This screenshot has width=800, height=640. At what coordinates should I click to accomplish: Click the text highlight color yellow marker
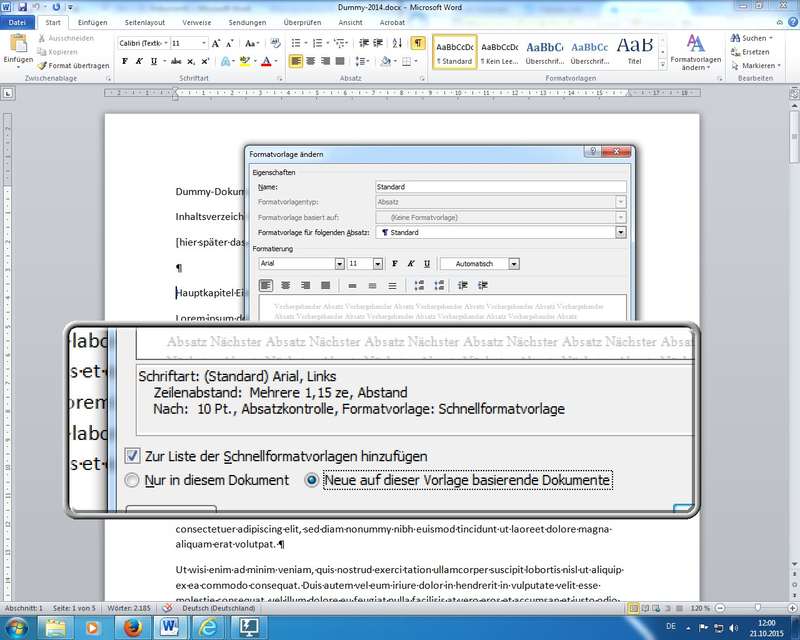pos(244,61)
